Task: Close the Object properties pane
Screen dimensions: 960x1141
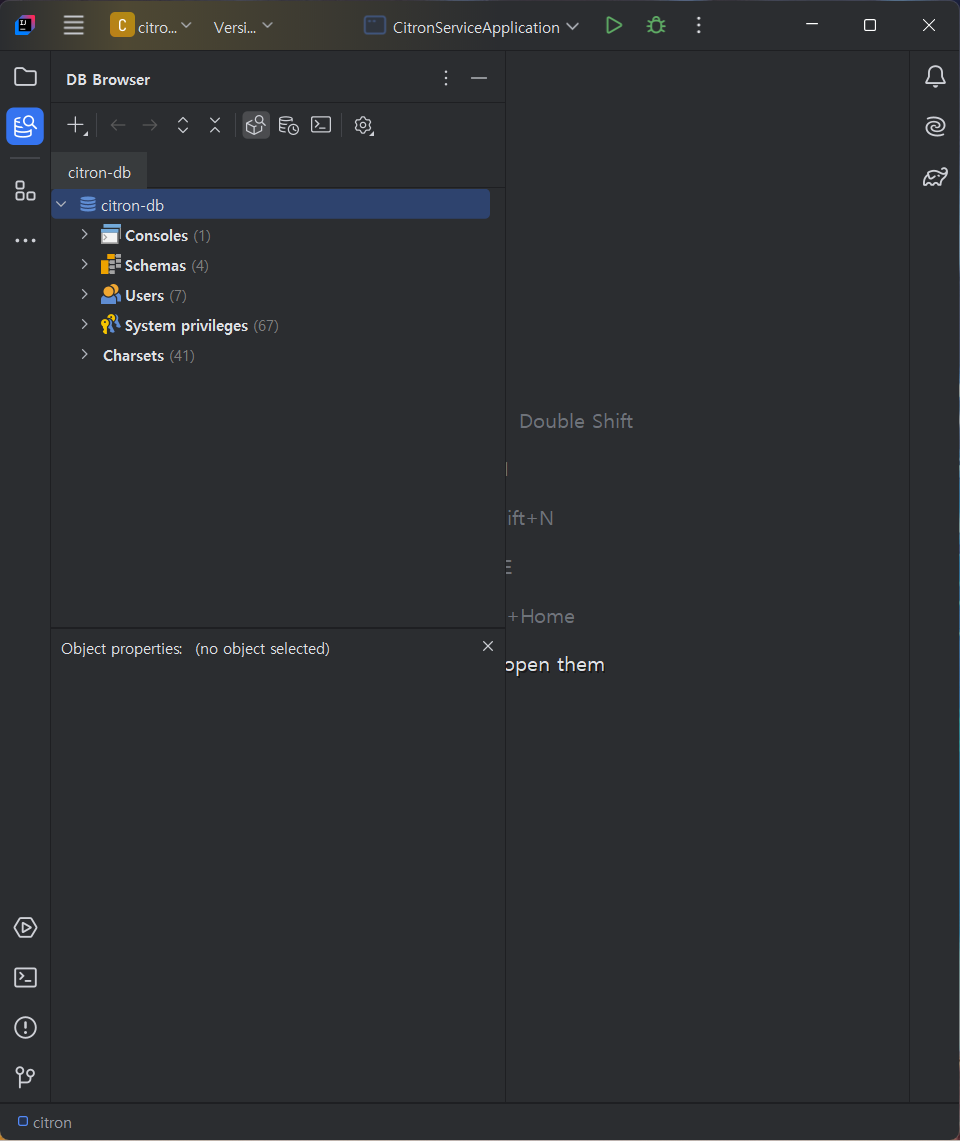Action: tap(488, 646)
